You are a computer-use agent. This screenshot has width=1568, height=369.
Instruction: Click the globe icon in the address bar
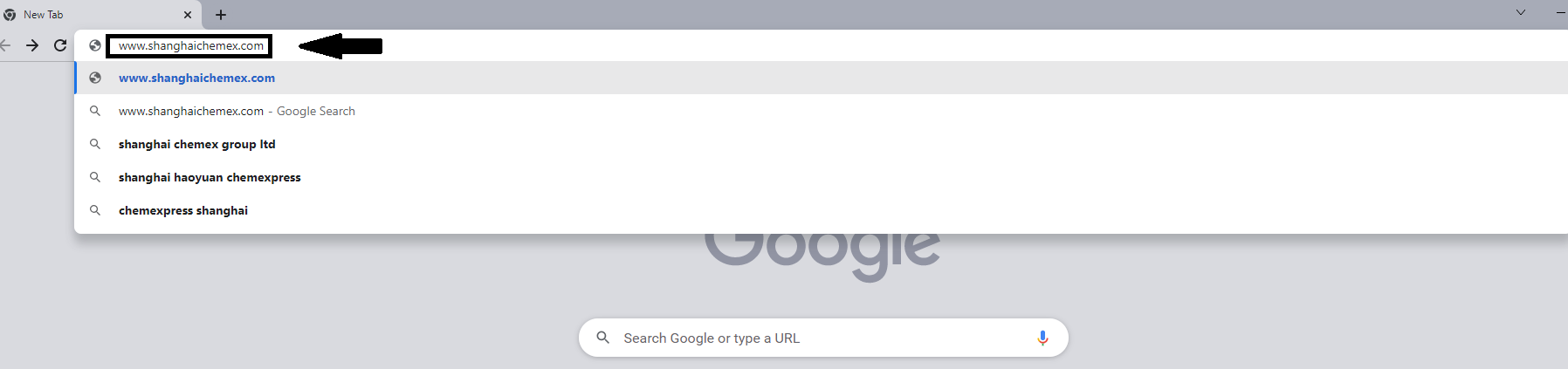coord(95,45)
